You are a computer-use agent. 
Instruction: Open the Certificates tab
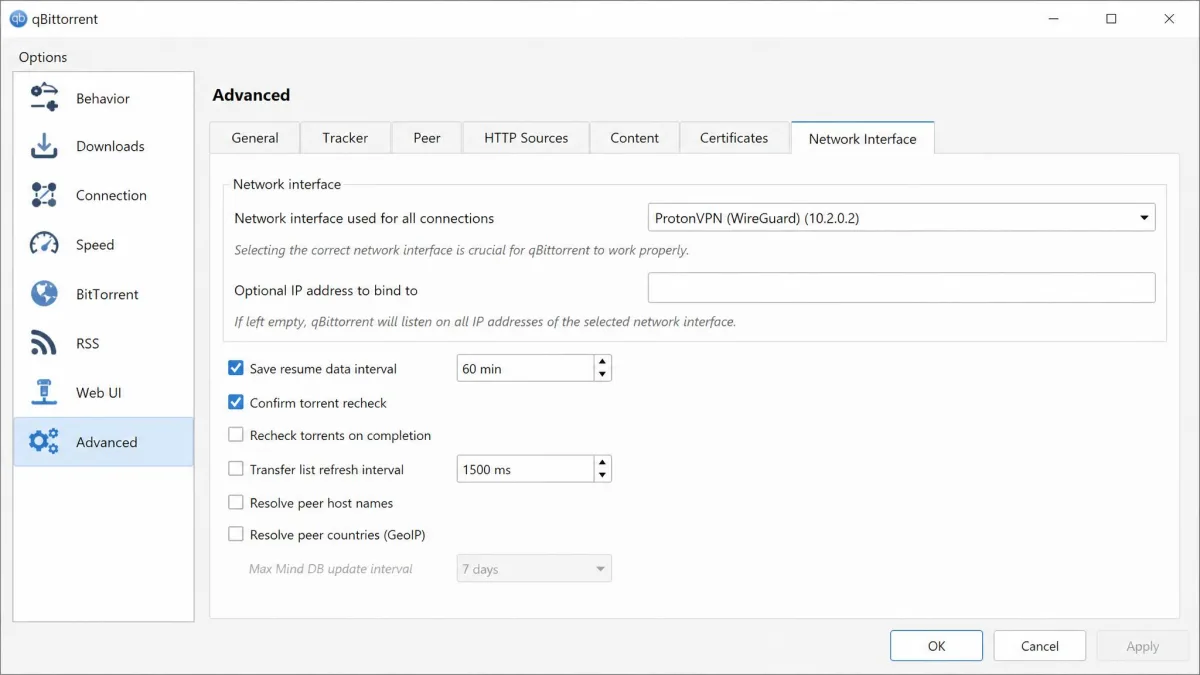pos(734,138)
